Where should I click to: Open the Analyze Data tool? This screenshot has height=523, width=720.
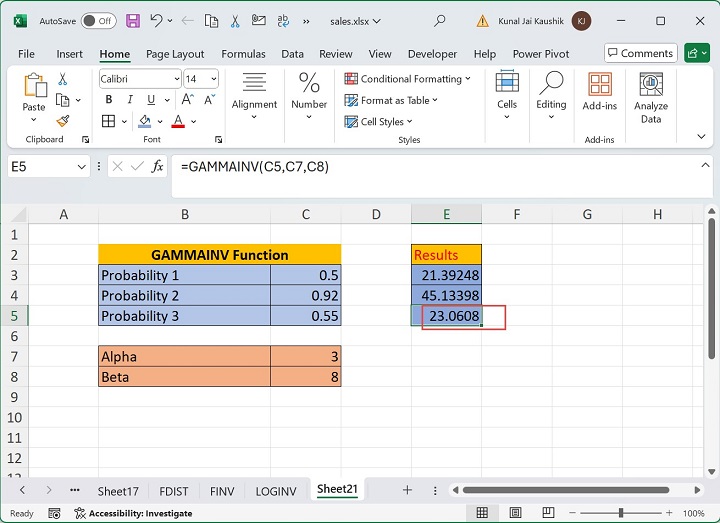pyautogui.click(x=651, y=97)
